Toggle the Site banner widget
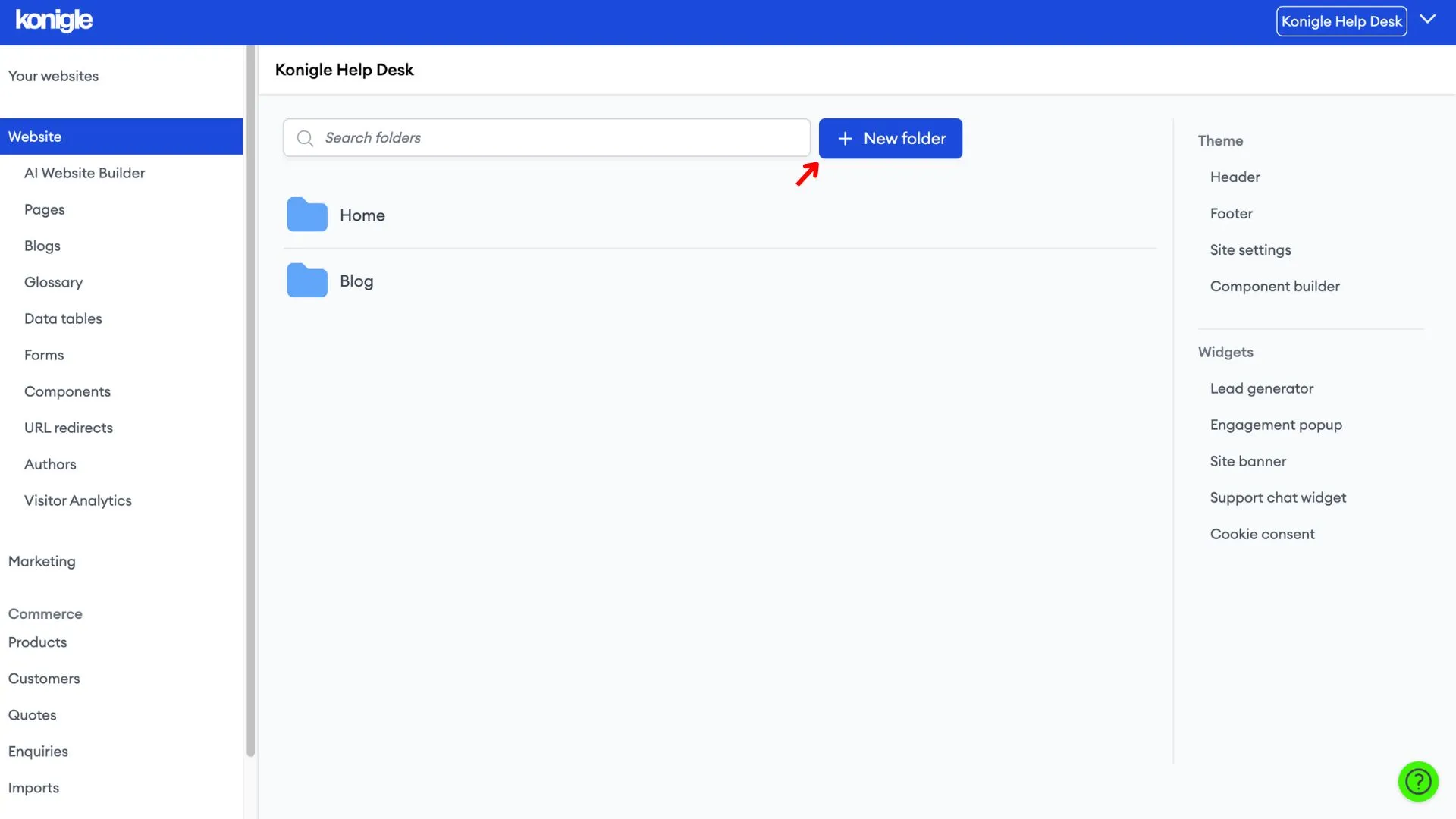Viewport: 1456px width, 819px height. [1247, 460]
